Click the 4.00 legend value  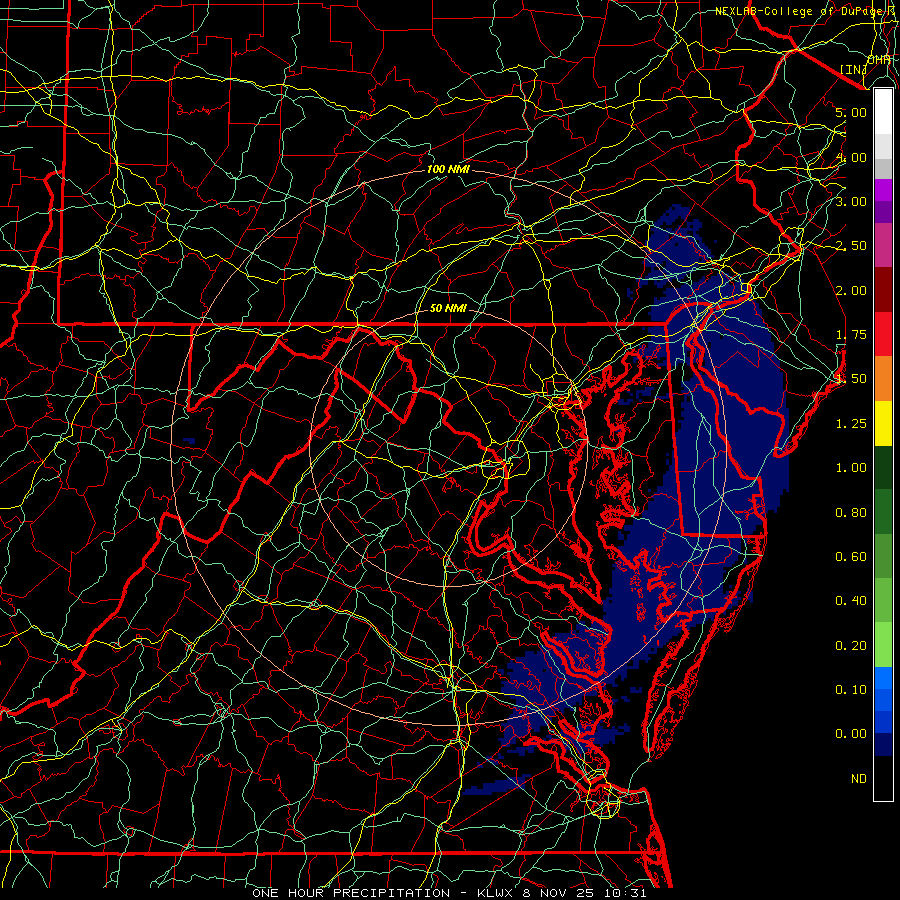851,157
